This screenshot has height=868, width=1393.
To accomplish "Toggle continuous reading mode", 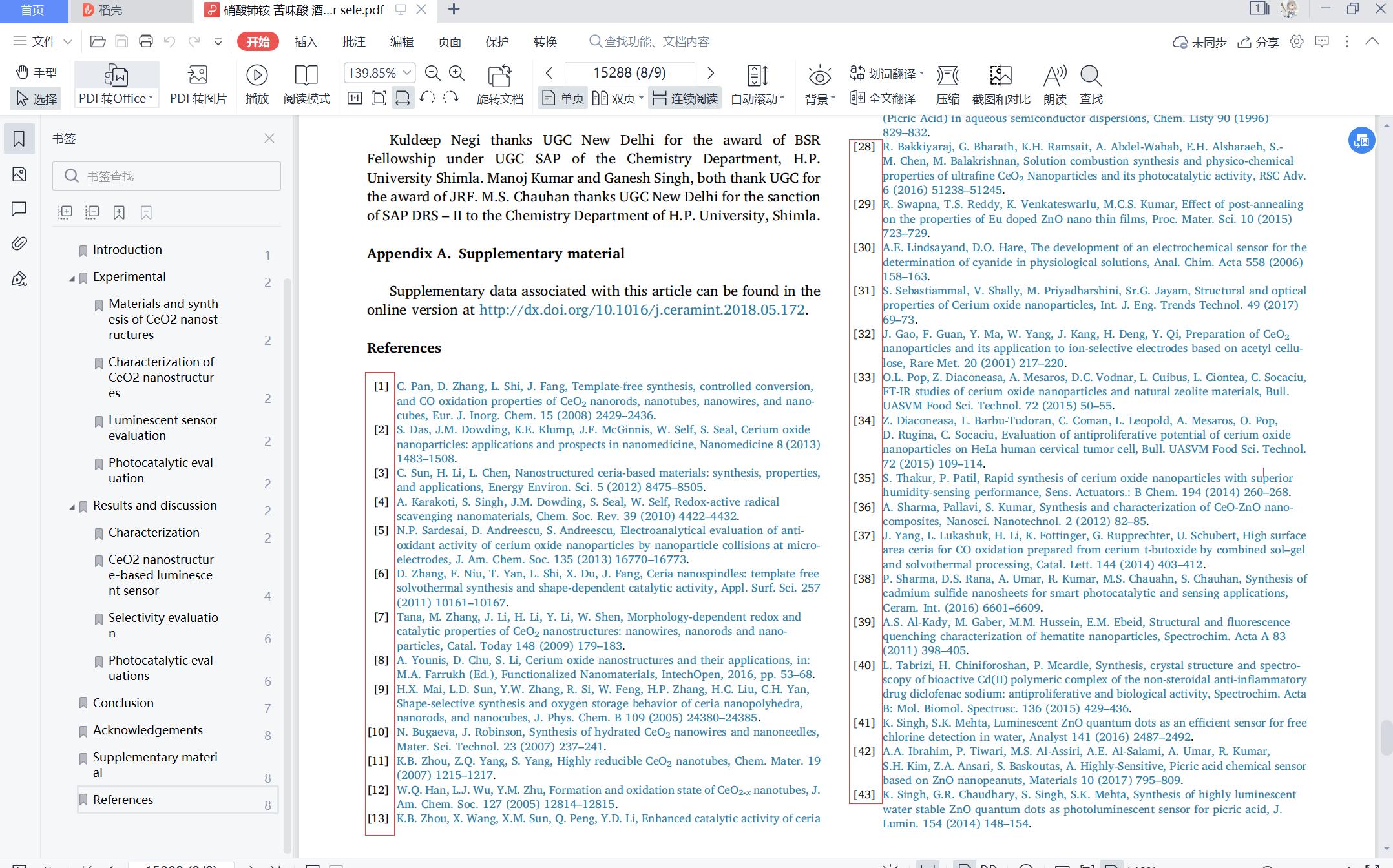I will [x=685, y=98].
